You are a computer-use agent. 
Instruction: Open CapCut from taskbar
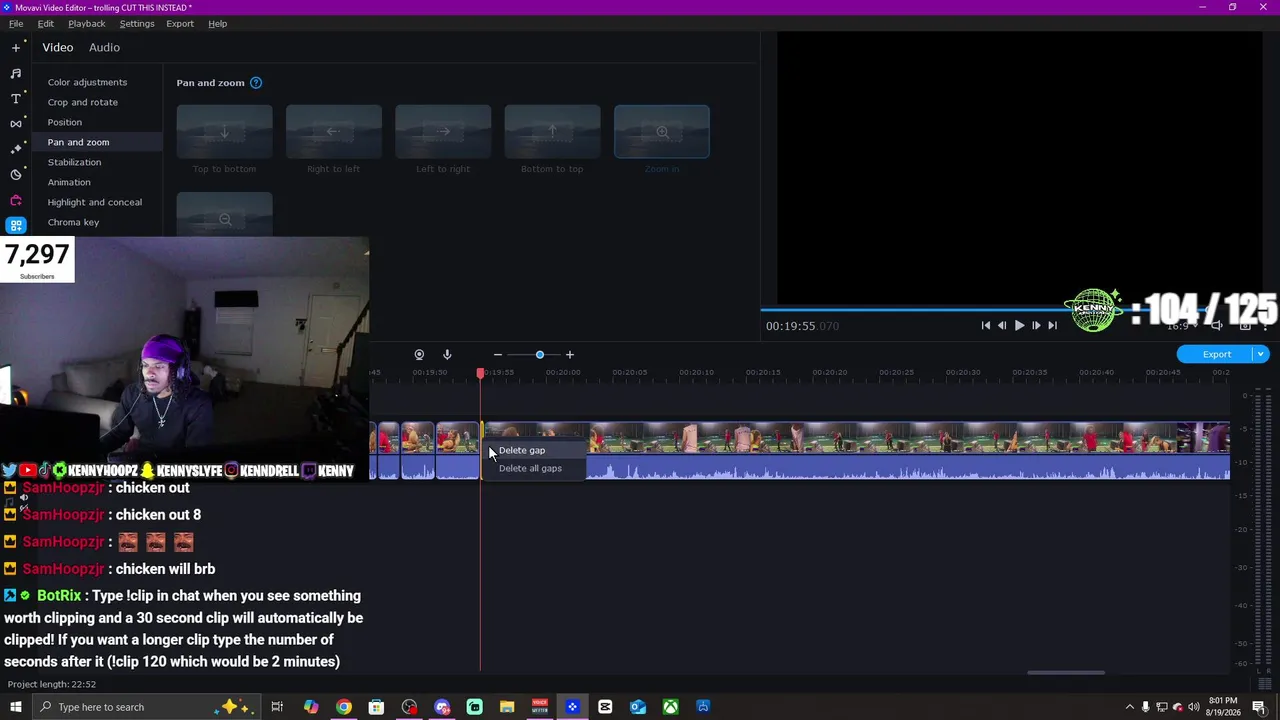point(605,707)
